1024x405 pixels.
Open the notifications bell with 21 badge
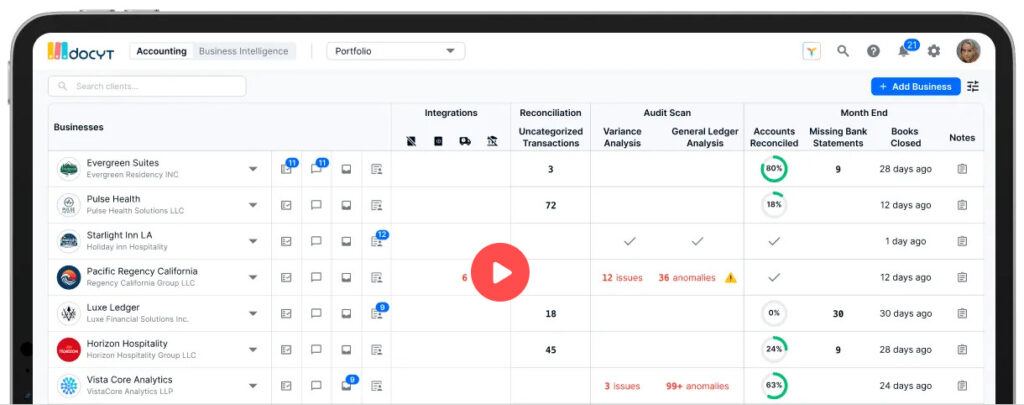(904, 51)
